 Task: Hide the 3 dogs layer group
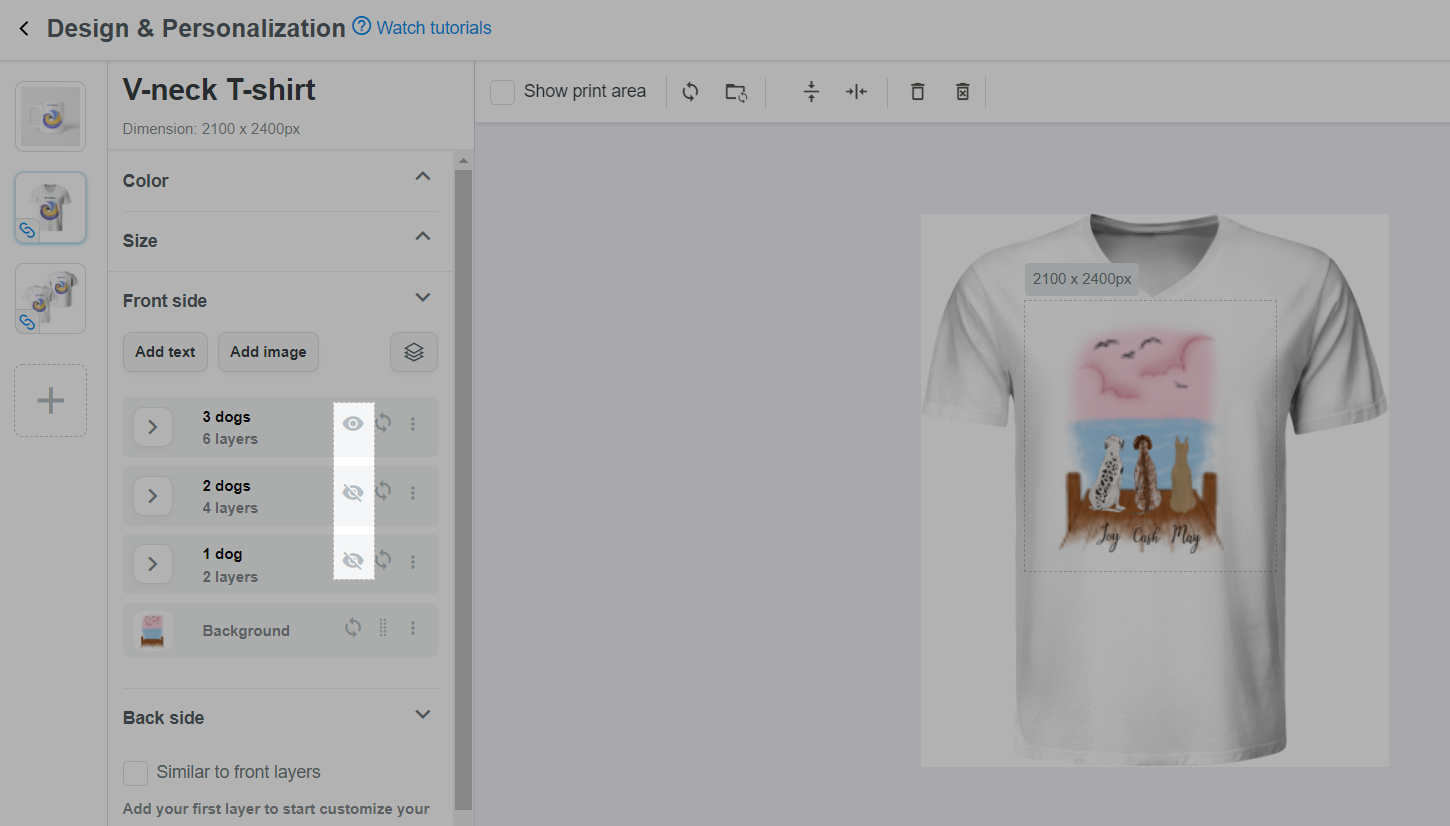tap(353, 424)
